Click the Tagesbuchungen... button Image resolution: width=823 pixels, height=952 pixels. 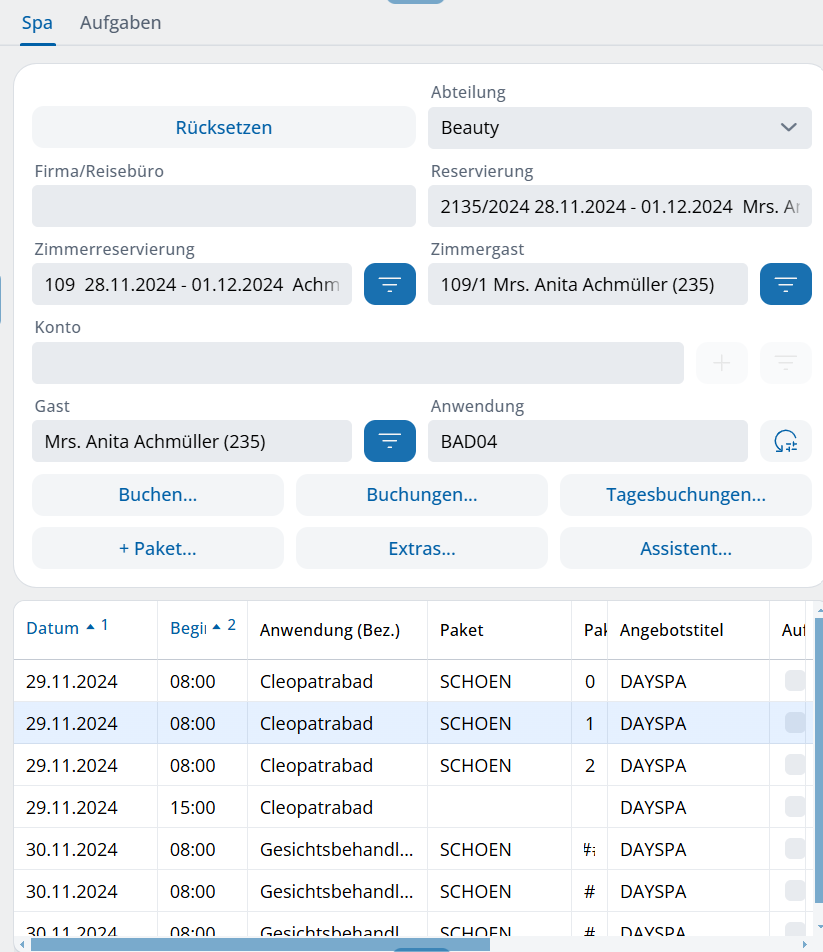[685, 495]
